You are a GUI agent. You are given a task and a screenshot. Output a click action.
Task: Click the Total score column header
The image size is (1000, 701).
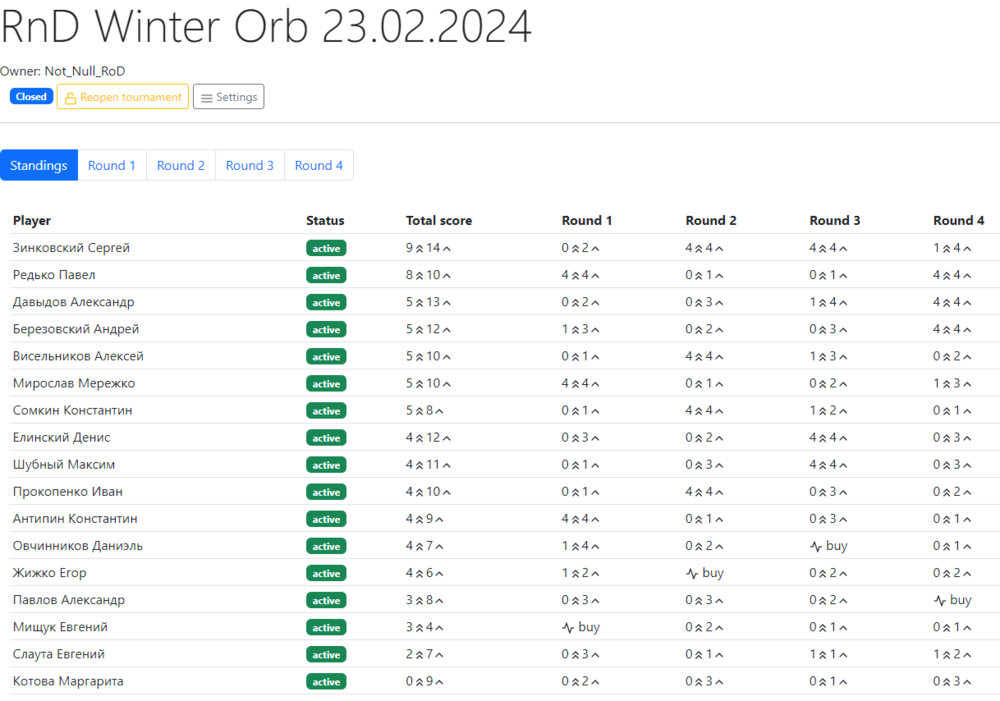pyautogui.click(x=439, y=220)
